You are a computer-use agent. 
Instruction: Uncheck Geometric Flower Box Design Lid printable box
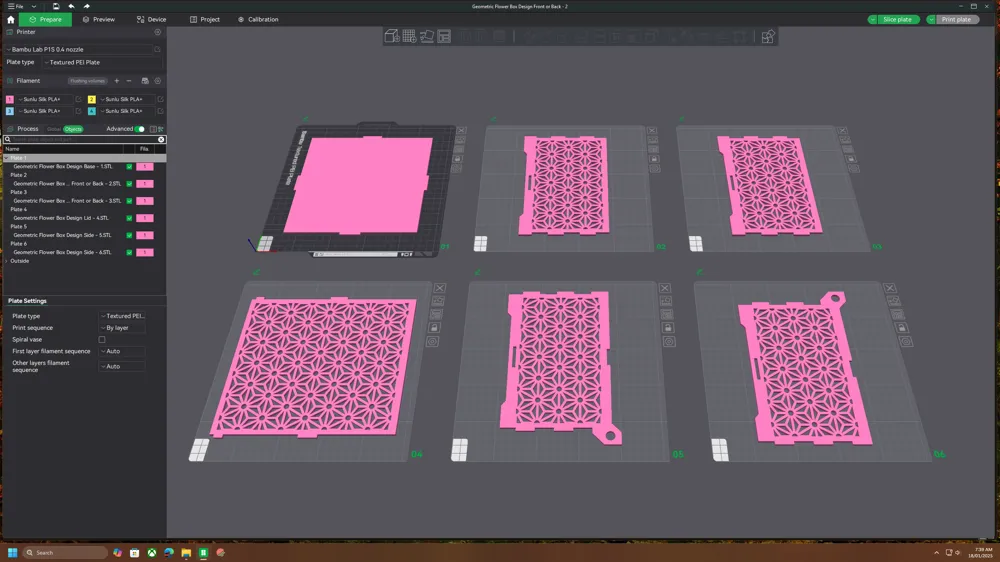pyautogui.click(x=129, y=218)
